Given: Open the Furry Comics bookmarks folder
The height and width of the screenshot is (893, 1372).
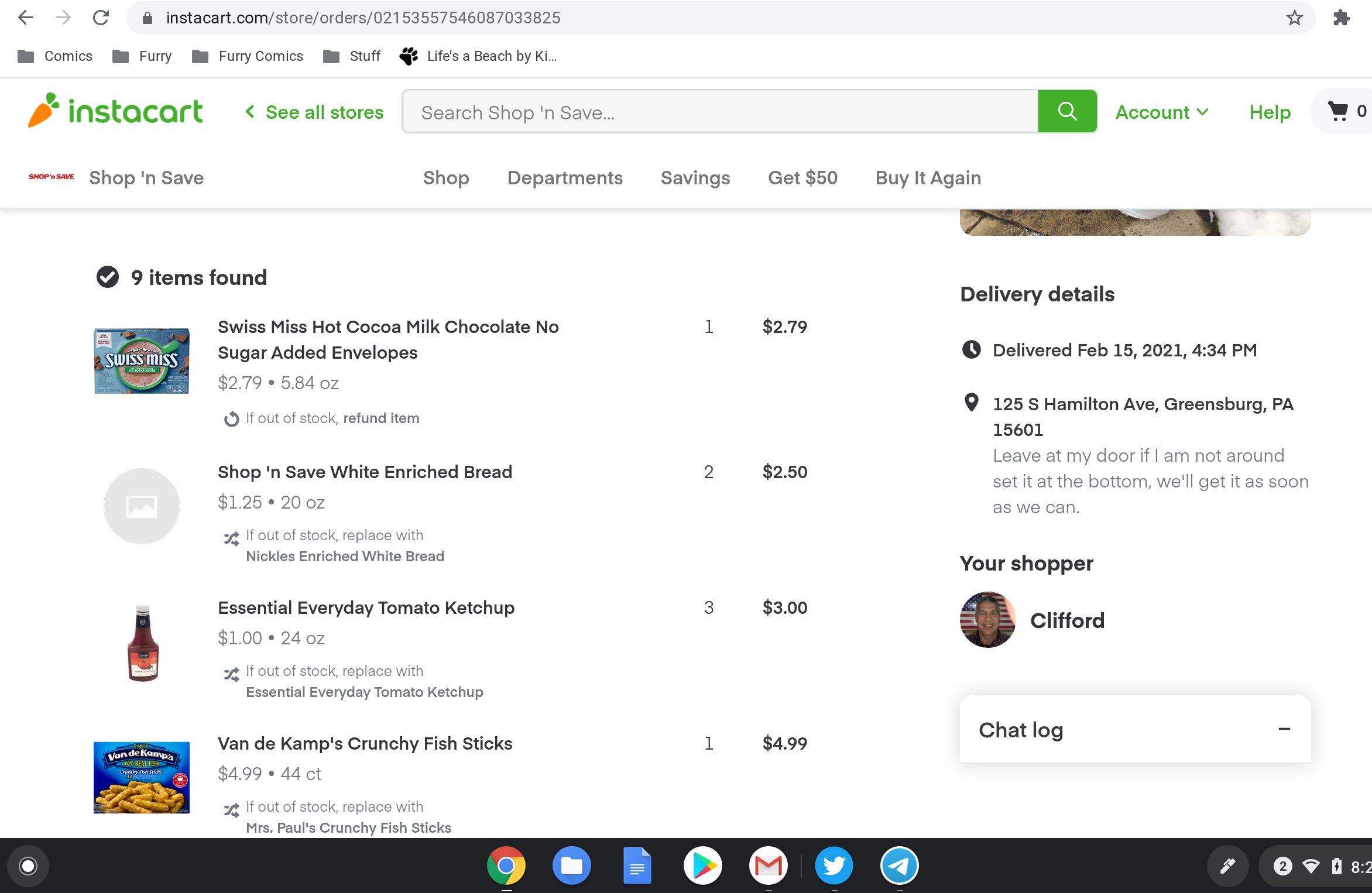Looking at the screenshot, I should [x=248, y=56].
